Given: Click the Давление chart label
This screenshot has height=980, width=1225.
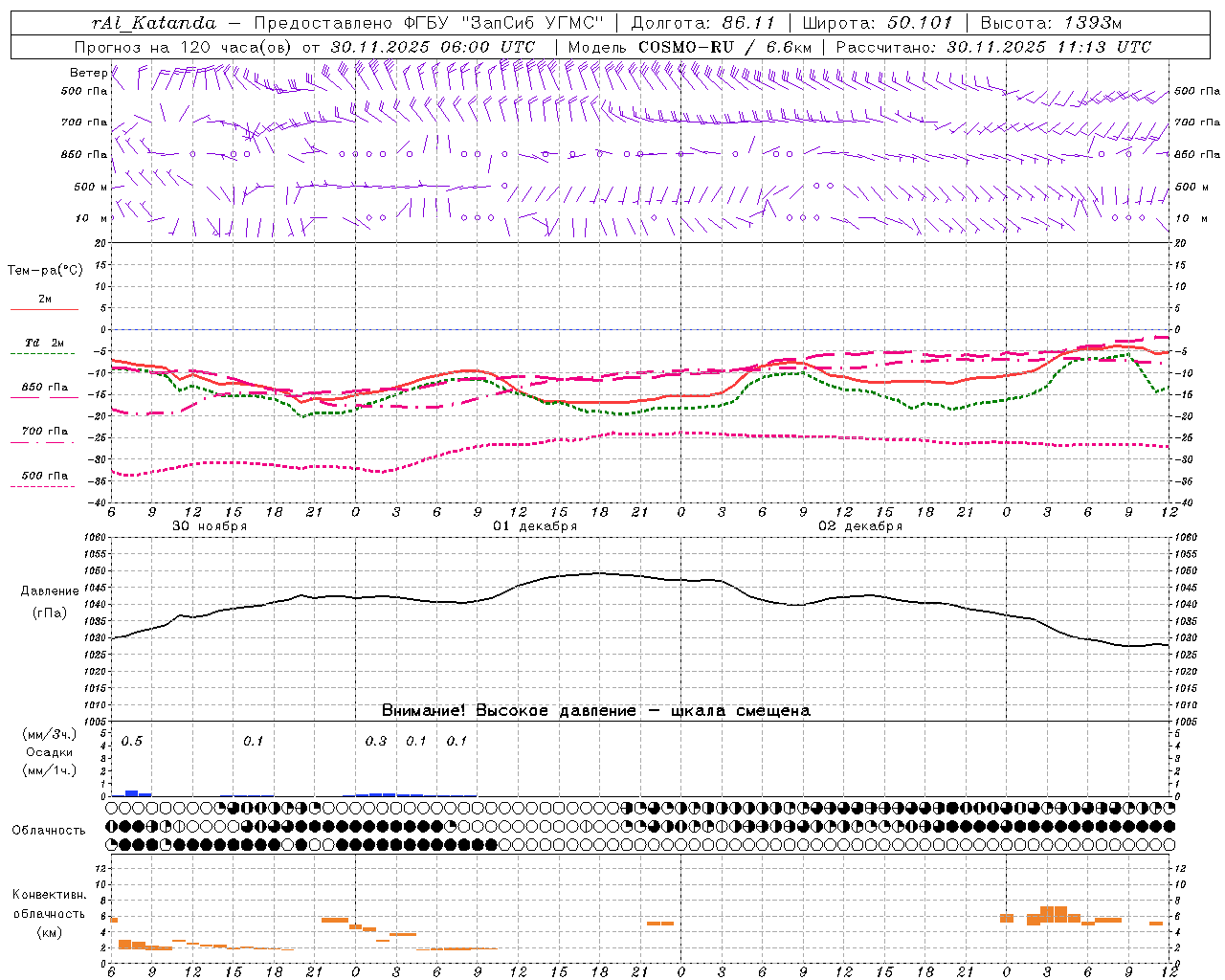Looking at the screenshot, I should click(48, 591).
